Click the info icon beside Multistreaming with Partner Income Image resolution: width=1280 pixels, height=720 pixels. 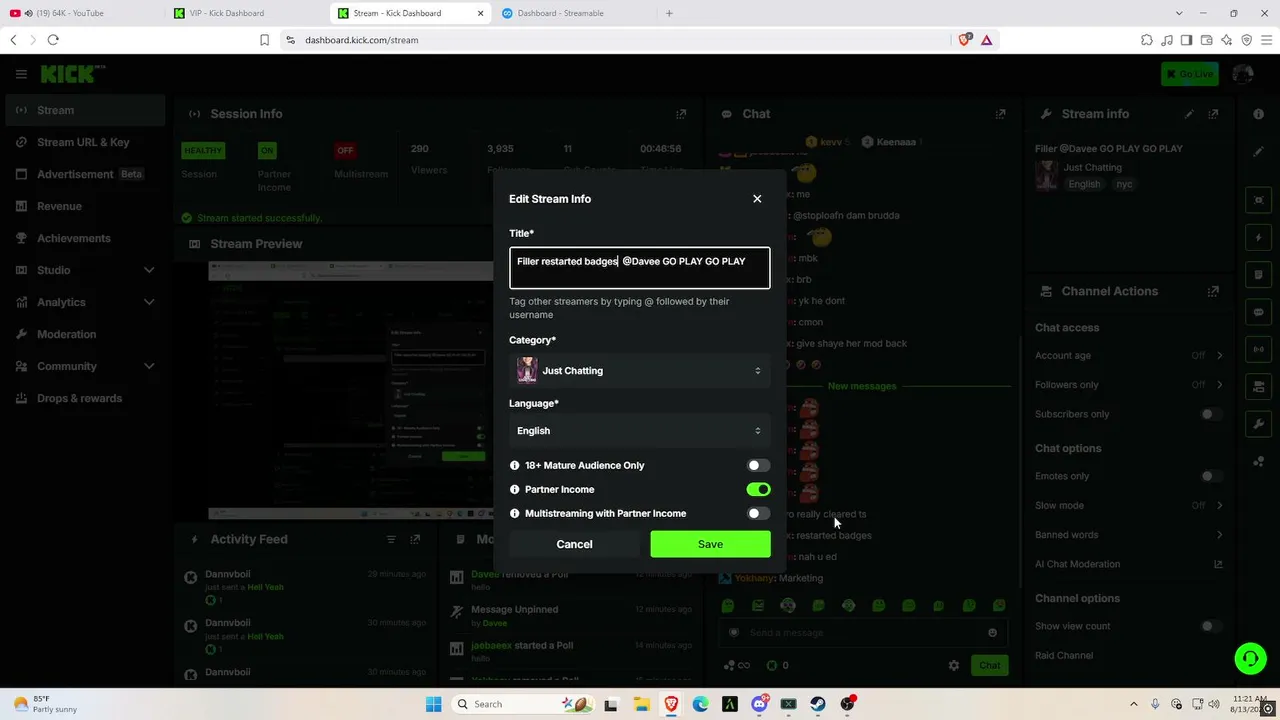click(x=515, y=513)
